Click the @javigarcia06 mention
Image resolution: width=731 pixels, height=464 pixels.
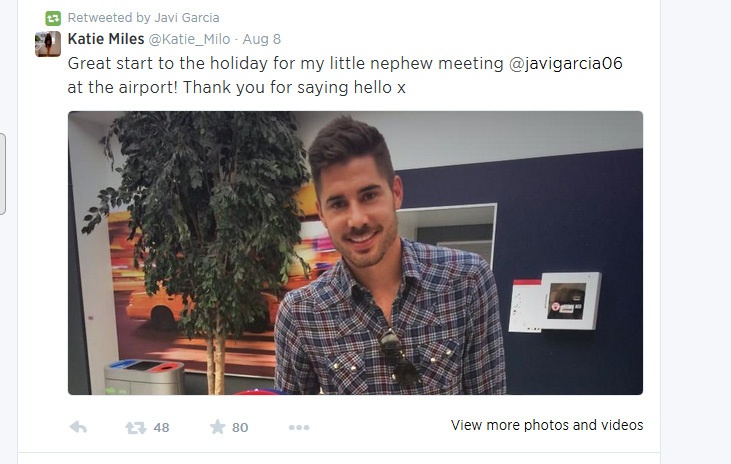(565, 63)
